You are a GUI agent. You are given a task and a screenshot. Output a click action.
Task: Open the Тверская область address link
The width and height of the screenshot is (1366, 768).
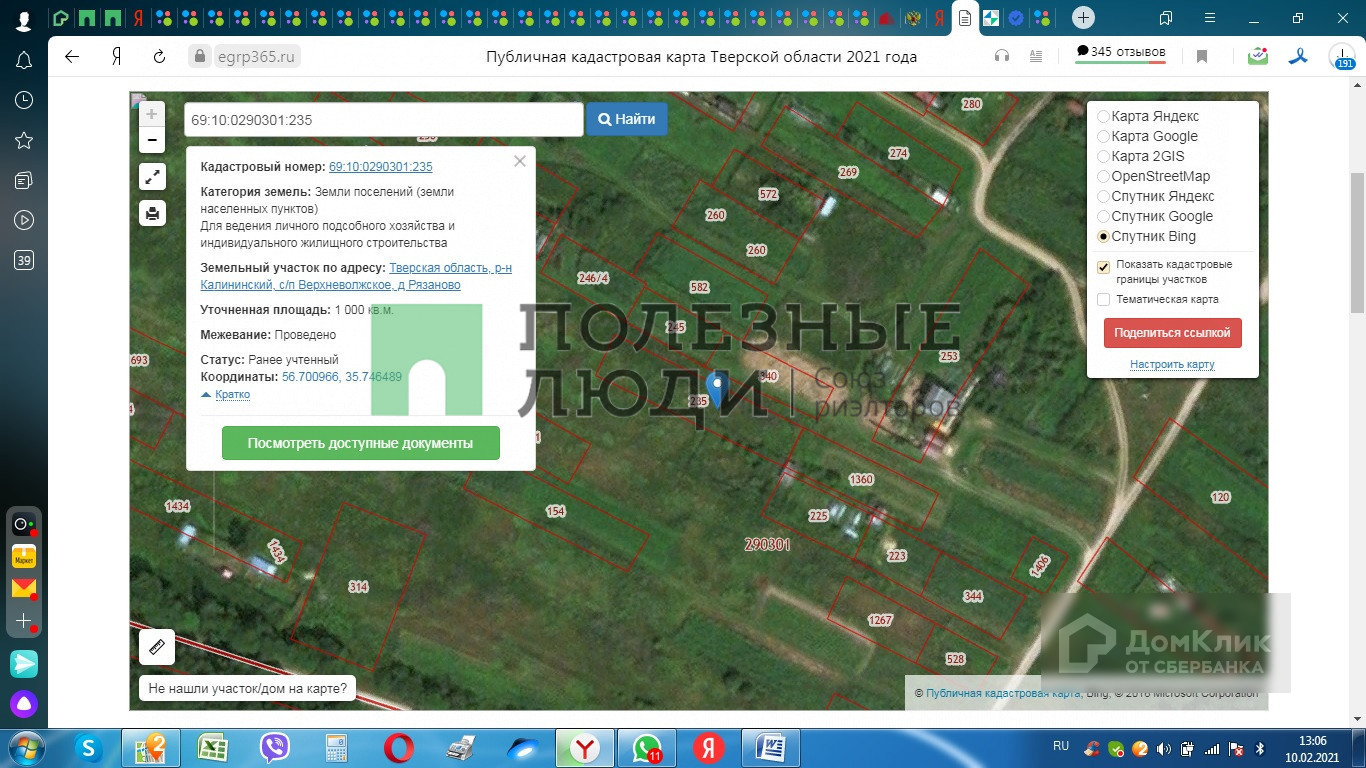[x=356, y=276]
